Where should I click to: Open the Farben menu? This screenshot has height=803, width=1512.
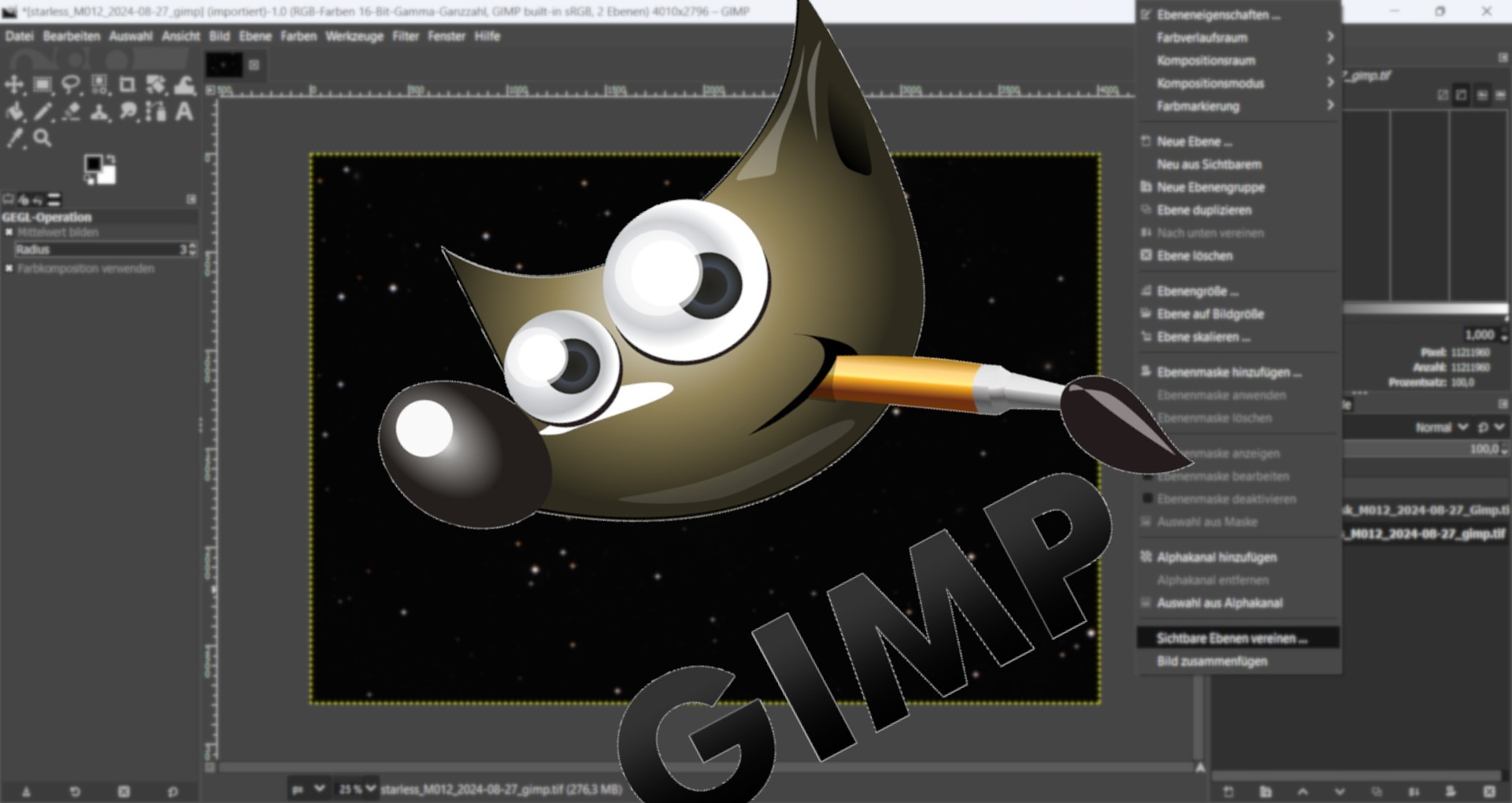pos(298,35)
